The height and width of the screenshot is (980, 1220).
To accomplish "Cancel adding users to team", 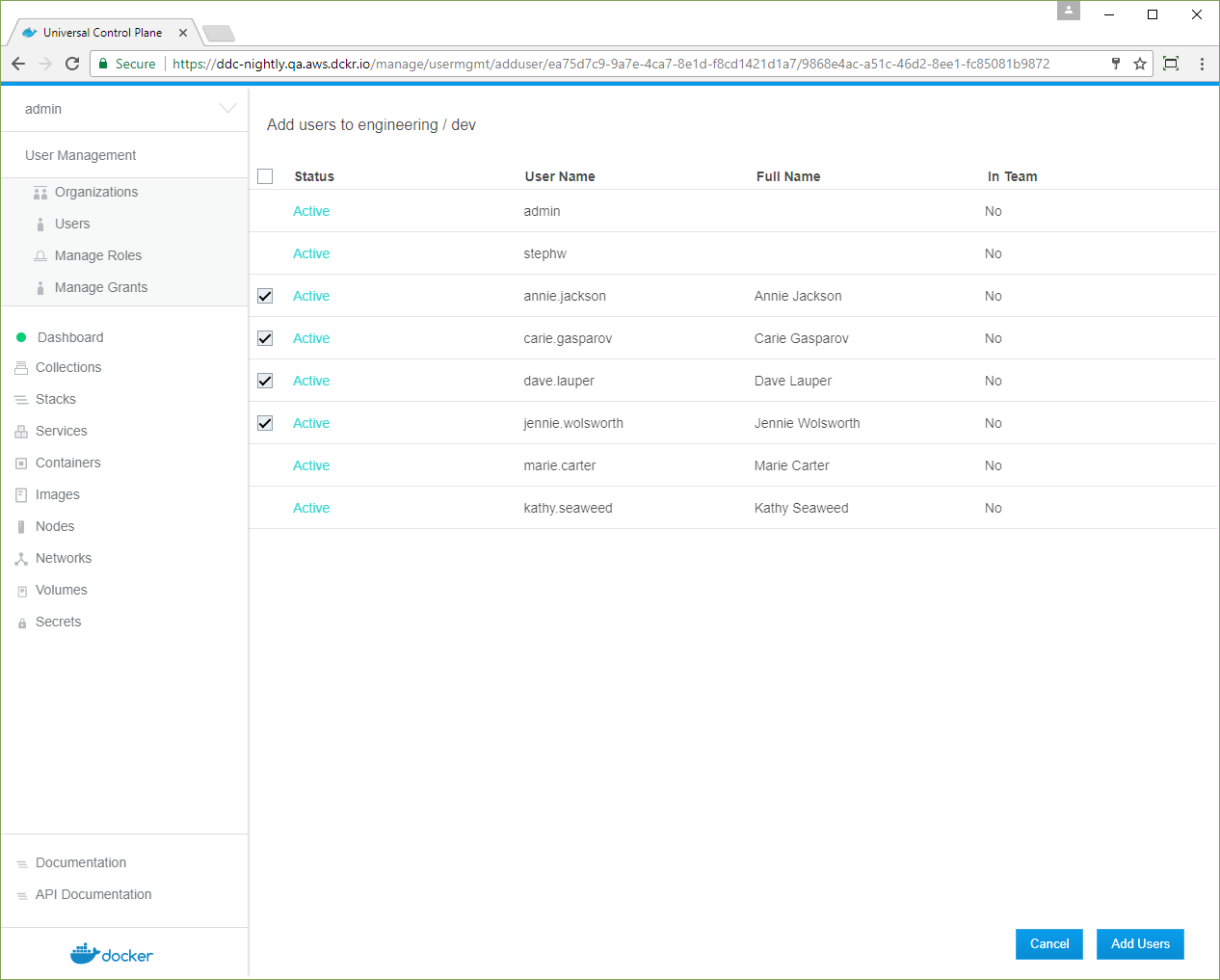I will 1048,944.
